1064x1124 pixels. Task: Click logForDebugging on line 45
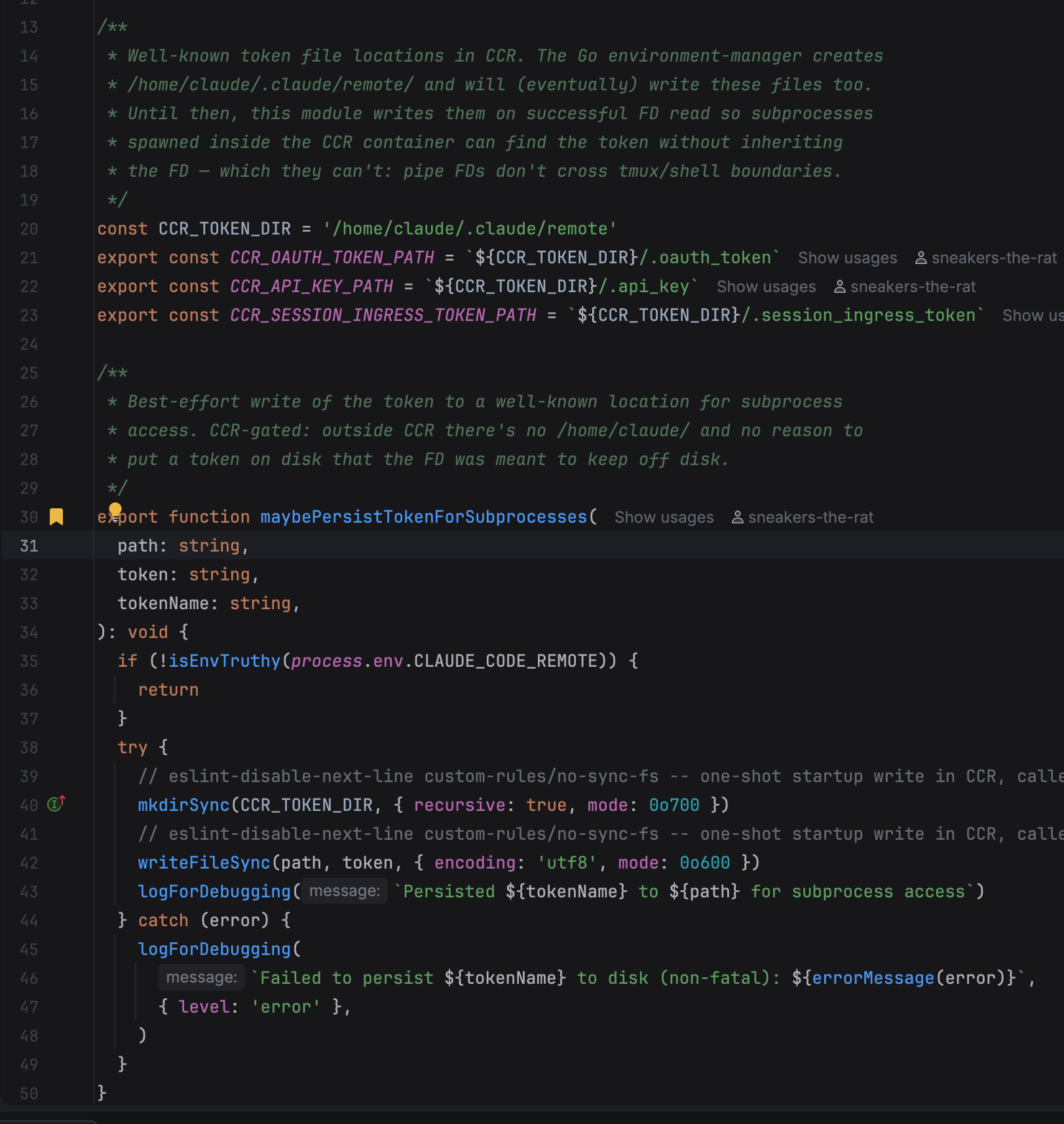pos(214,949)
